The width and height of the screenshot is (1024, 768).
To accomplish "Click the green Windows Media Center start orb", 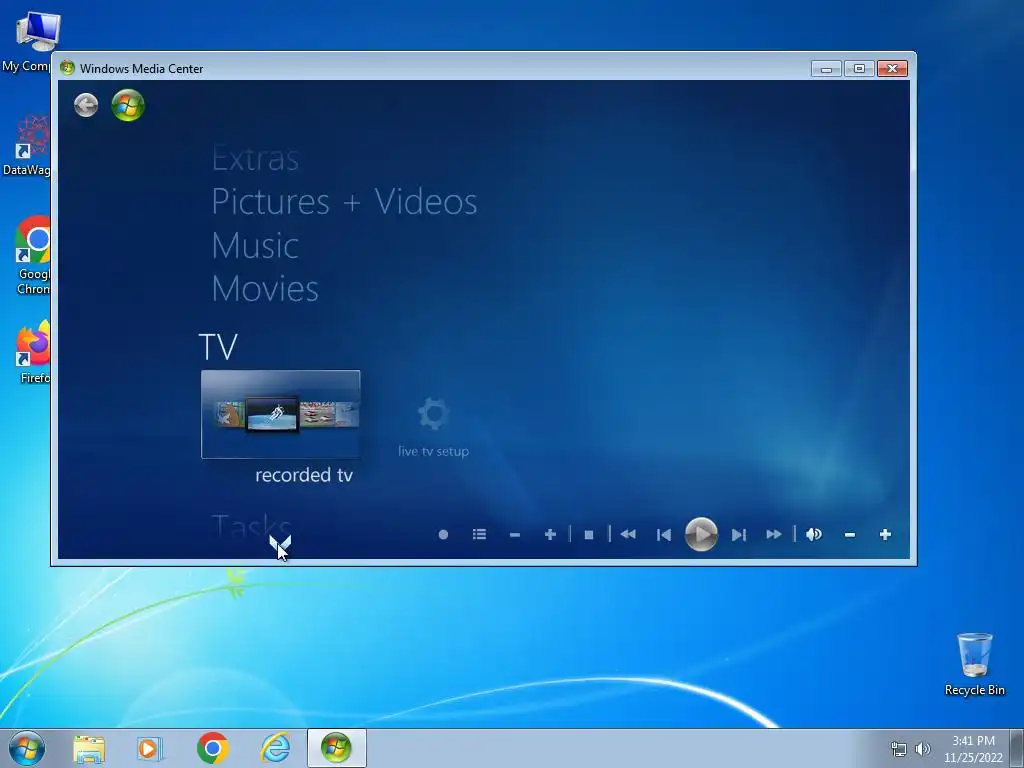I will [x=128, y=105].
